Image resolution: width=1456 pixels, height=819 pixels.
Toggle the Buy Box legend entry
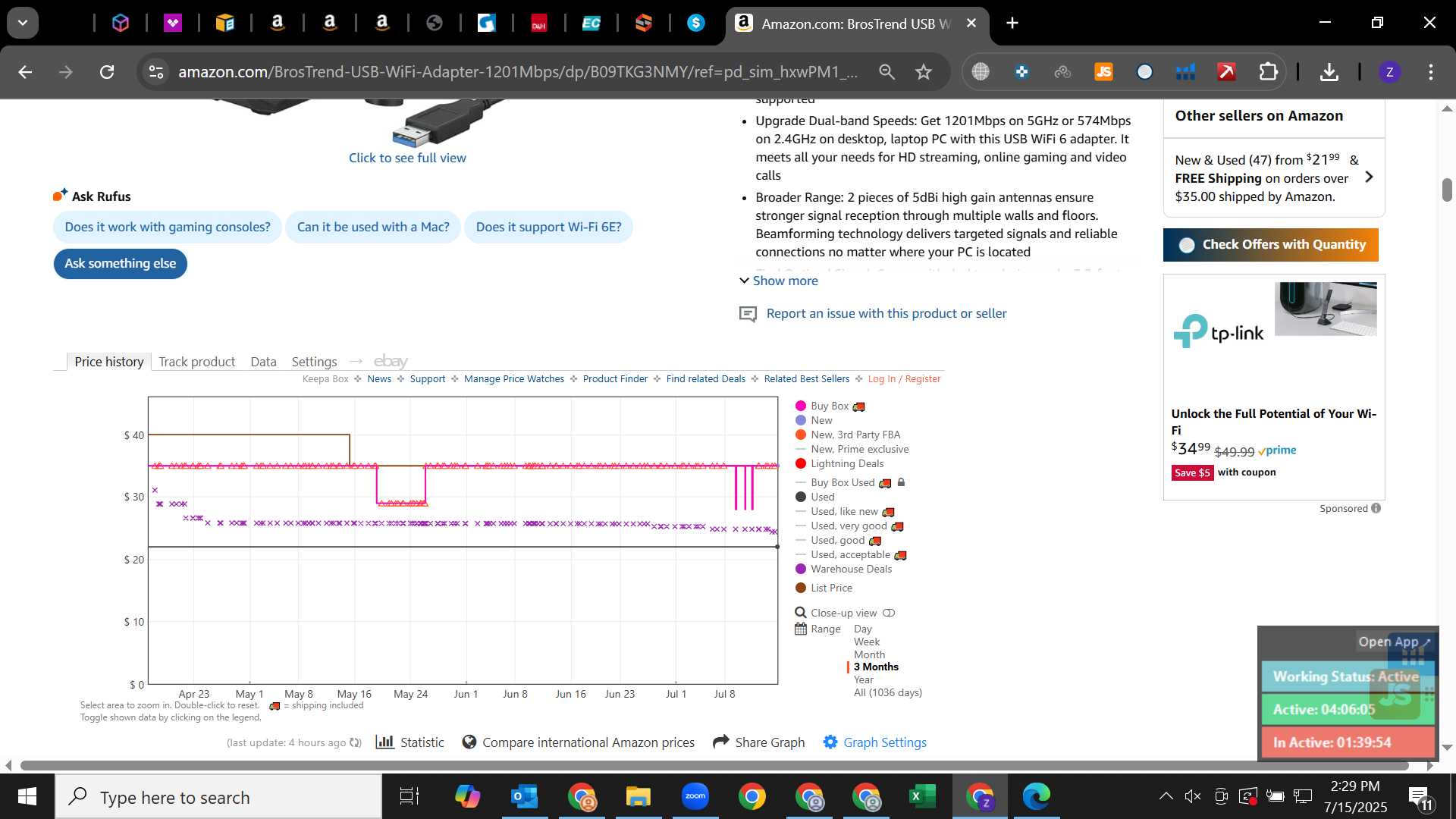830,406
